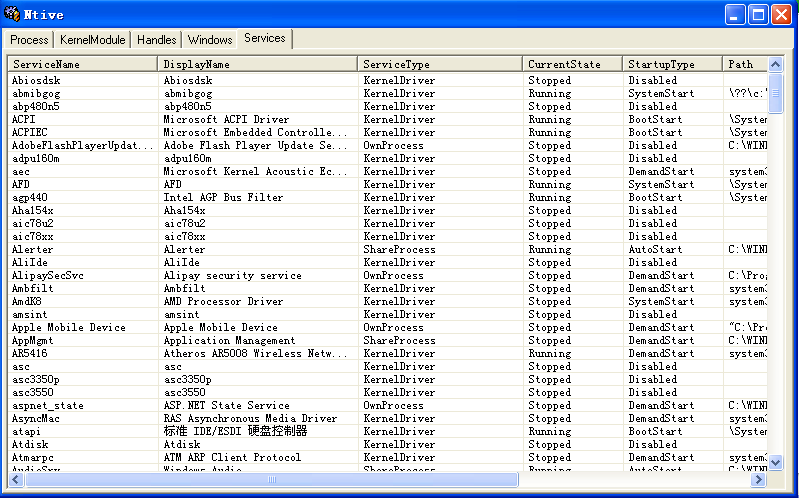Image resolution: width=799 pixels, height=498 pixels.
Task: Select the Services tab
Action: 264,38
